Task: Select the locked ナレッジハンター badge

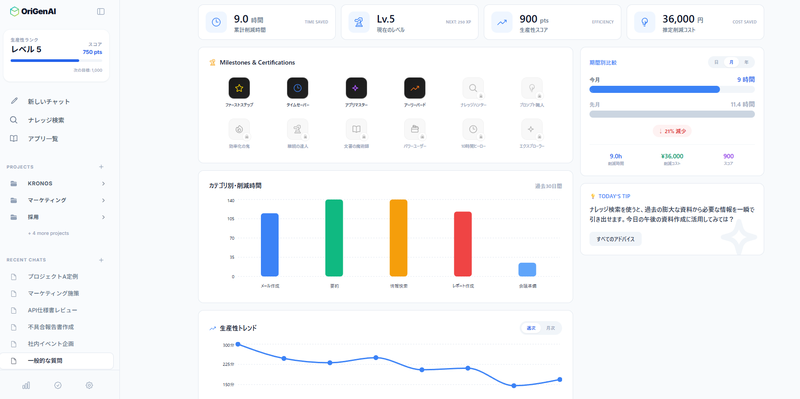Action: (473, 88)
